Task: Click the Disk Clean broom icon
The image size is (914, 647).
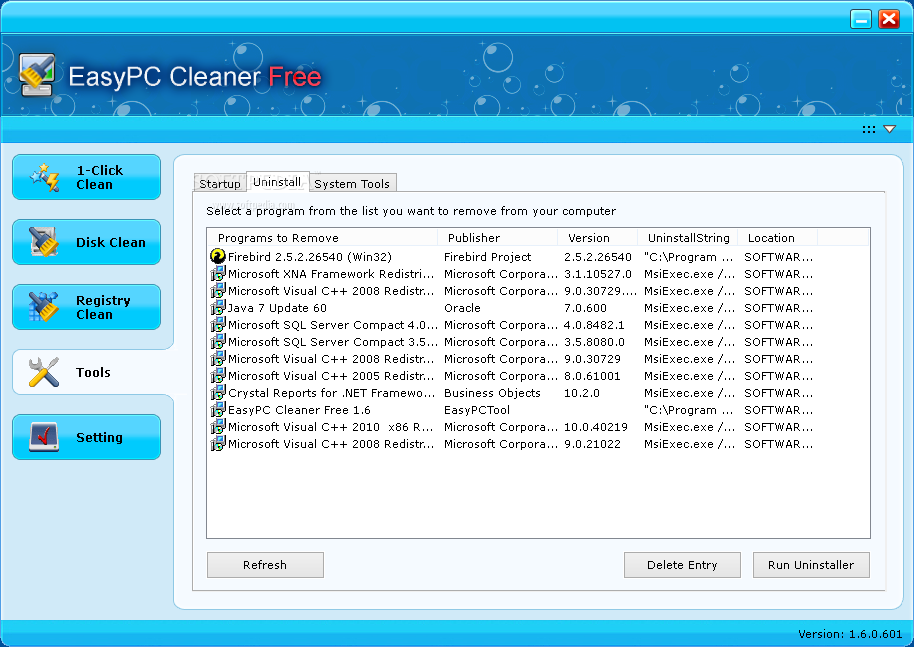Action: point(44,242)
